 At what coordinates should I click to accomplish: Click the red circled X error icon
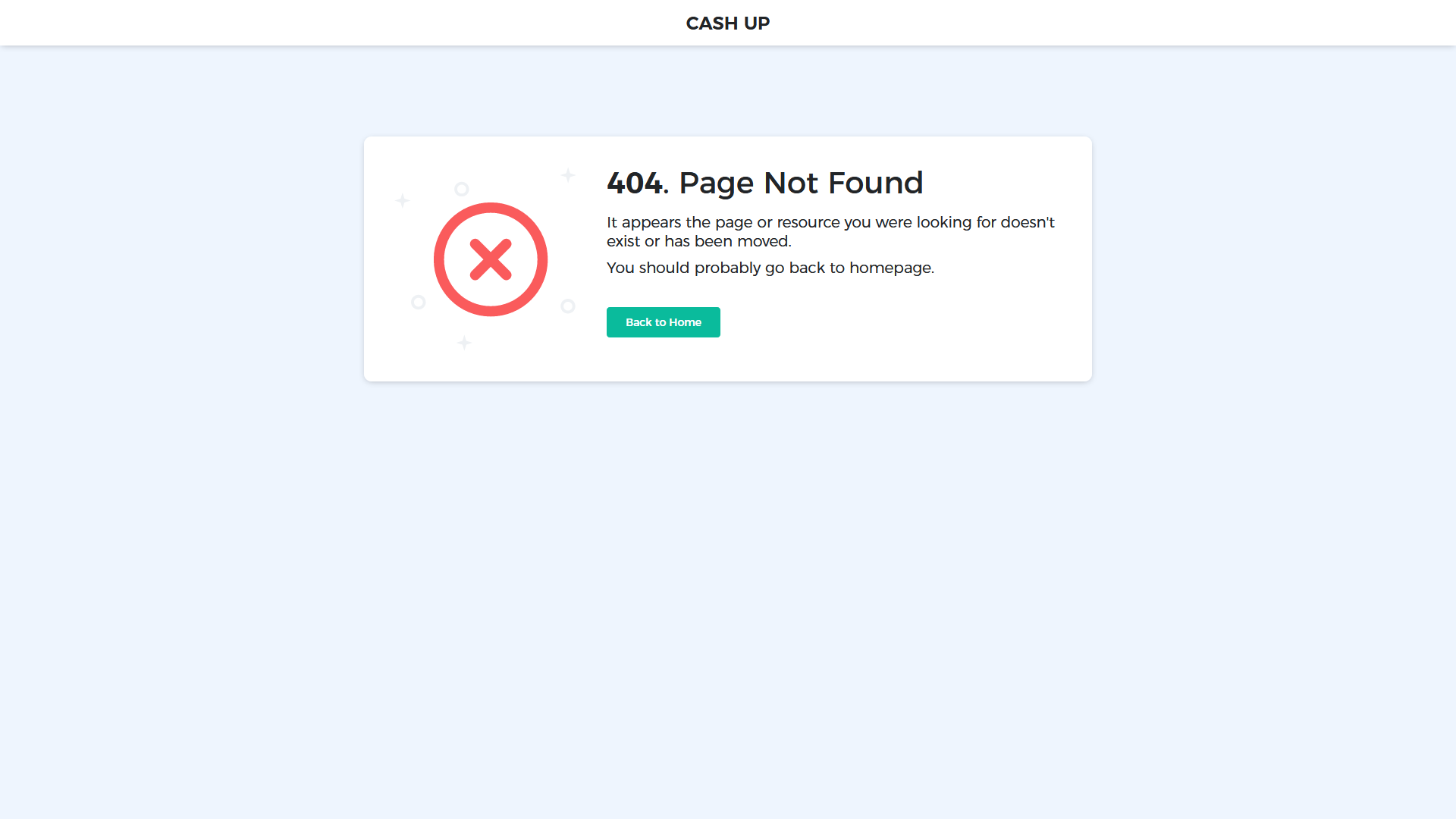tap(491, 259)
